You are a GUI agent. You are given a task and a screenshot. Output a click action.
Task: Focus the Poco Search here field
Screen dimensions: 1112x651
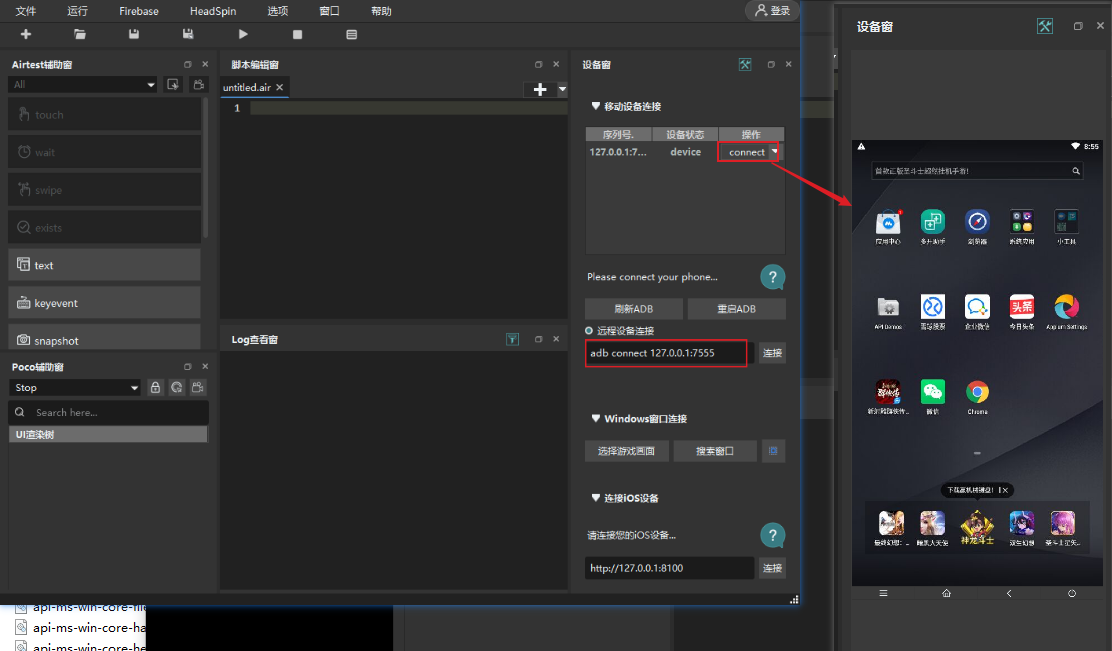click(x=109, y=412)
